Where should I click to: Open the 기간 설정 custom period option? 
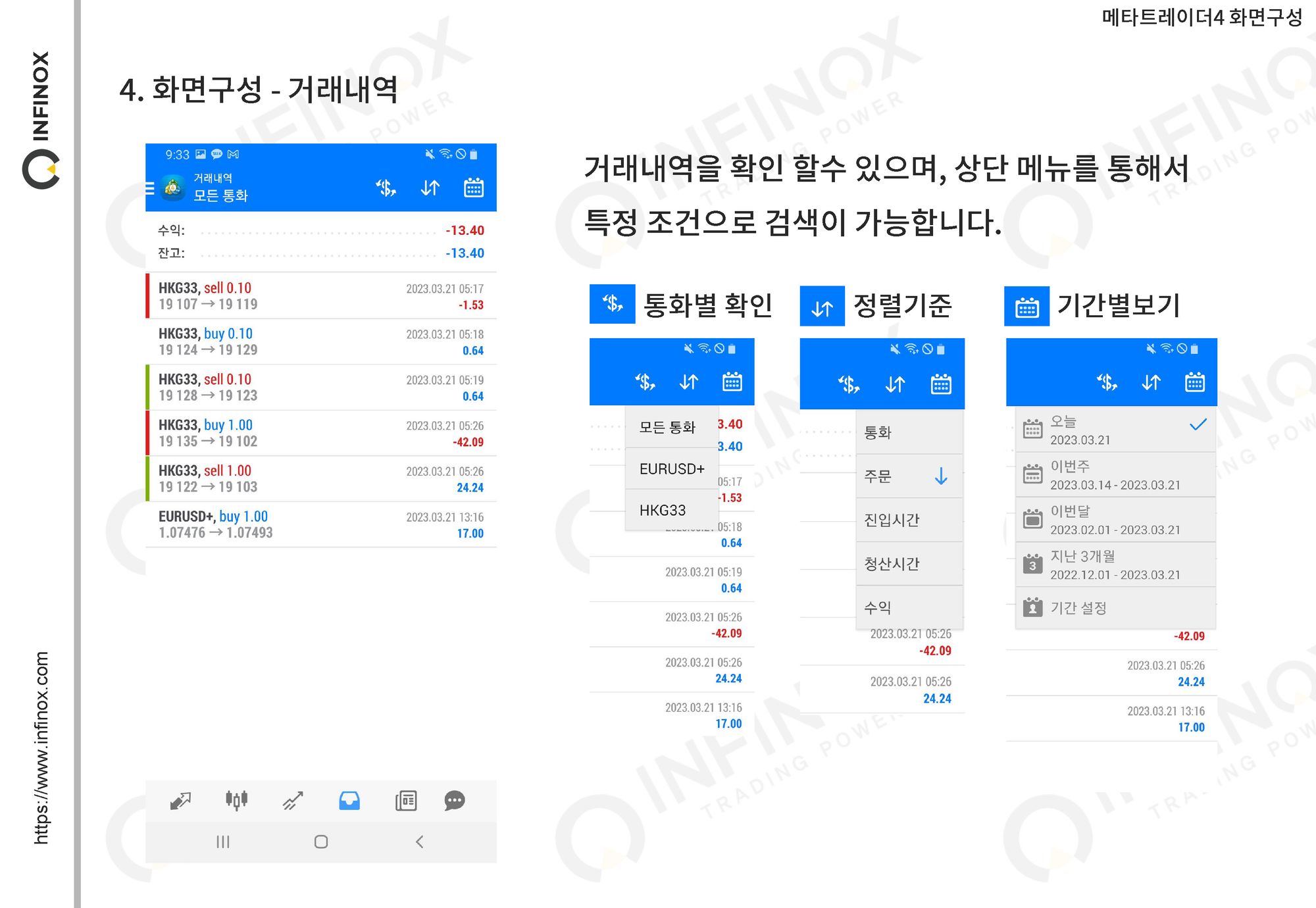tap(1115, 608)
